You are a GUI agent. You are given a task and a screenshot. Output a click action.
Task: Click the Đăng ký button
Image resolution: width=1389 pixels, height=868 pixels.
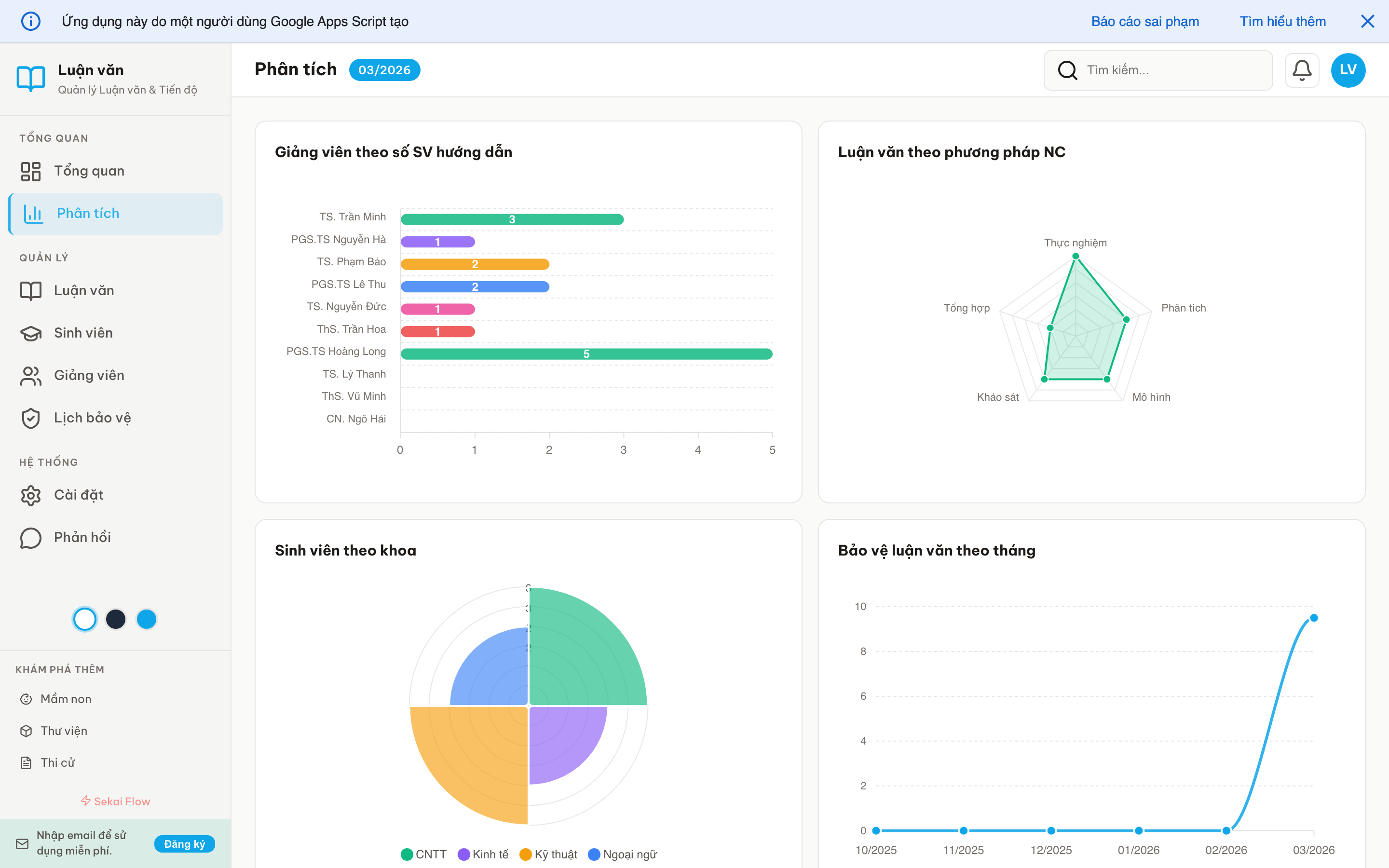point(184,844)
